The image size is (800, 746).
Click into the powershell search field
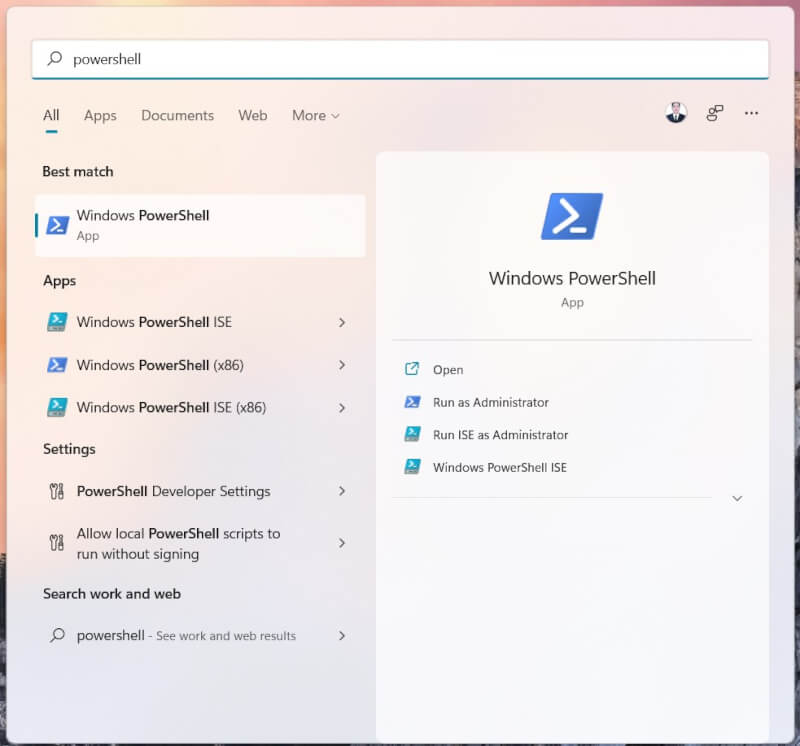tap(400, 59)
